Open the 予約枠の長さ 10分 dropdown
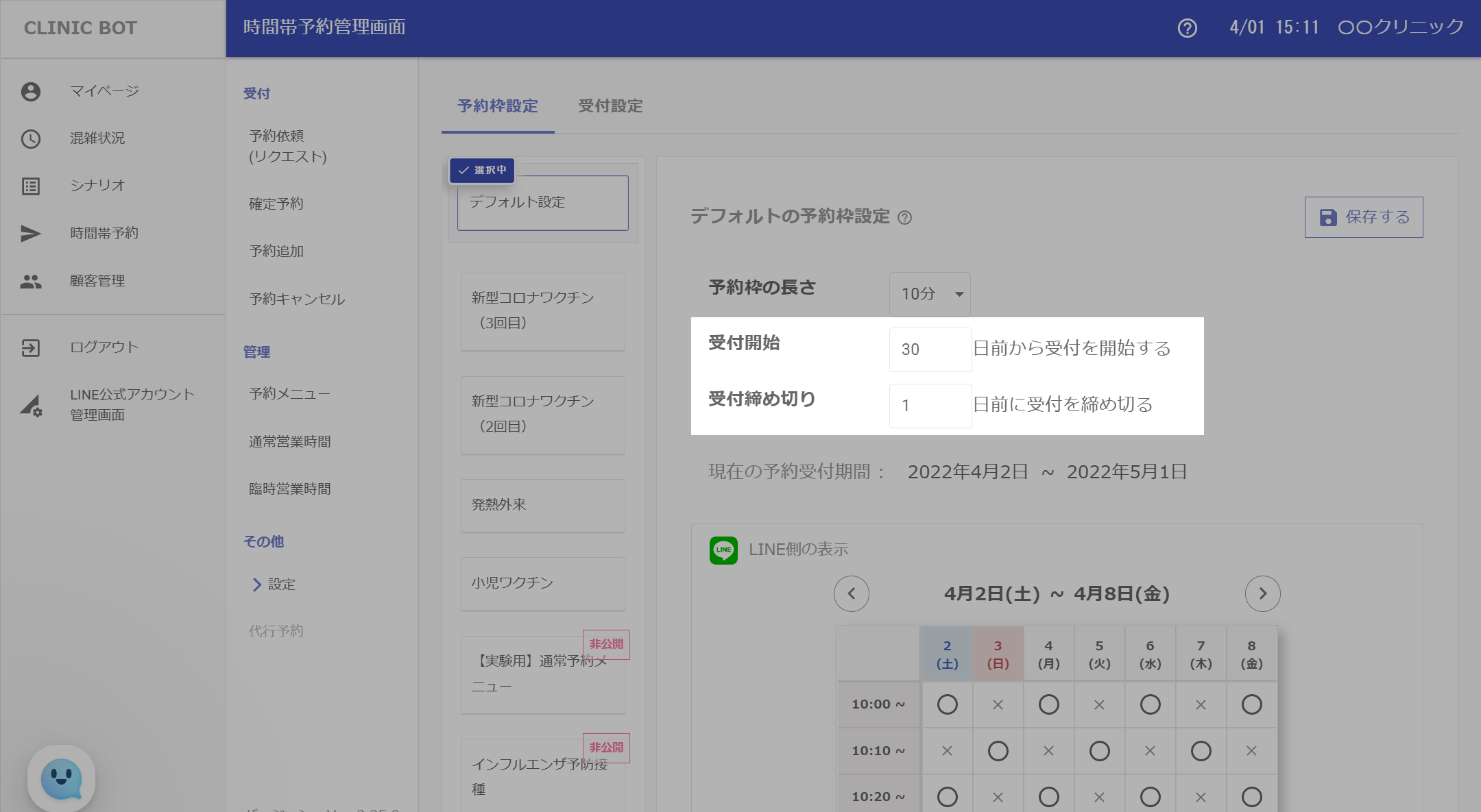 pyautogui.click(x=930, y=294)
